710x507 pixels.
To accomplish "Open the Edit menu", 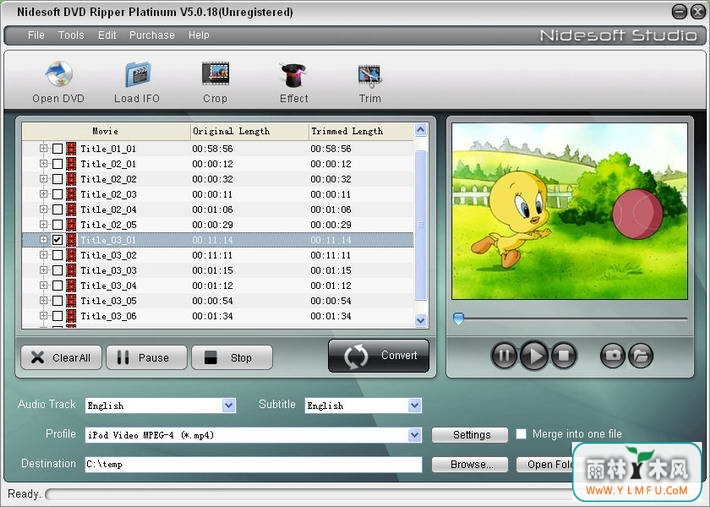I will [x=107, y=35].
